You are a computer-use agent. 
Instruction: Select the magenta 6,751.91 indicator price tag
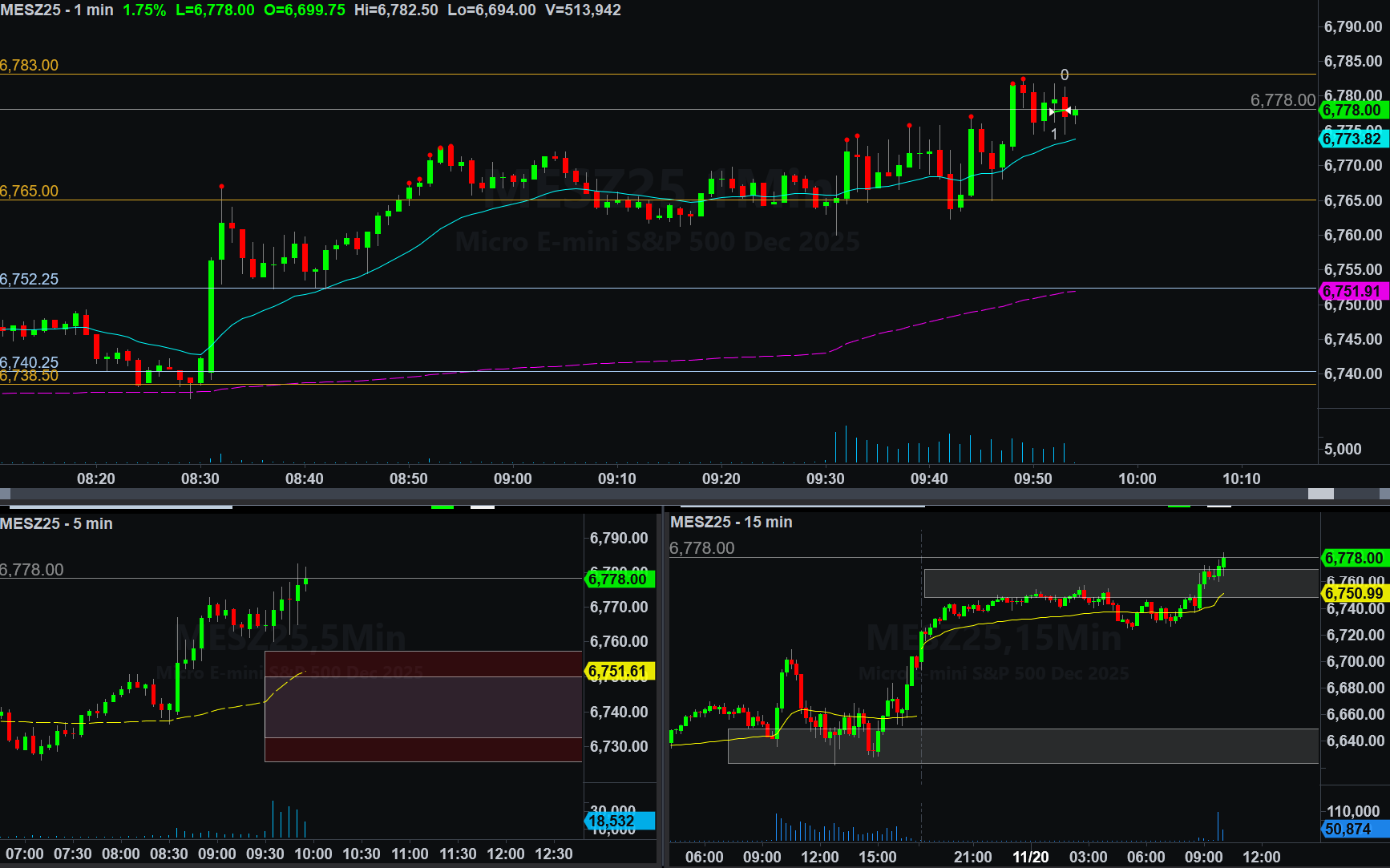[1352, 291]
